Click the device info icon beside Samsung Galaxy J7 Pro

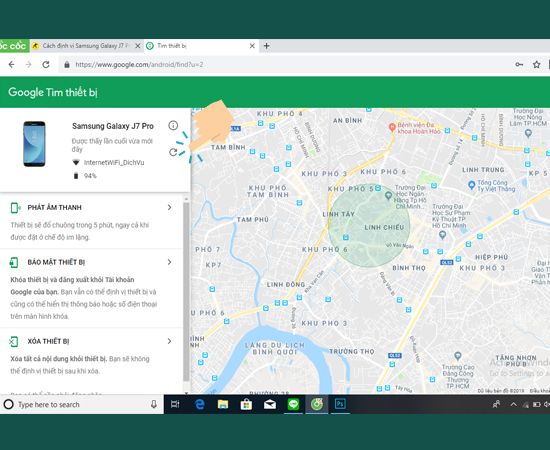[x=173, y=125]
